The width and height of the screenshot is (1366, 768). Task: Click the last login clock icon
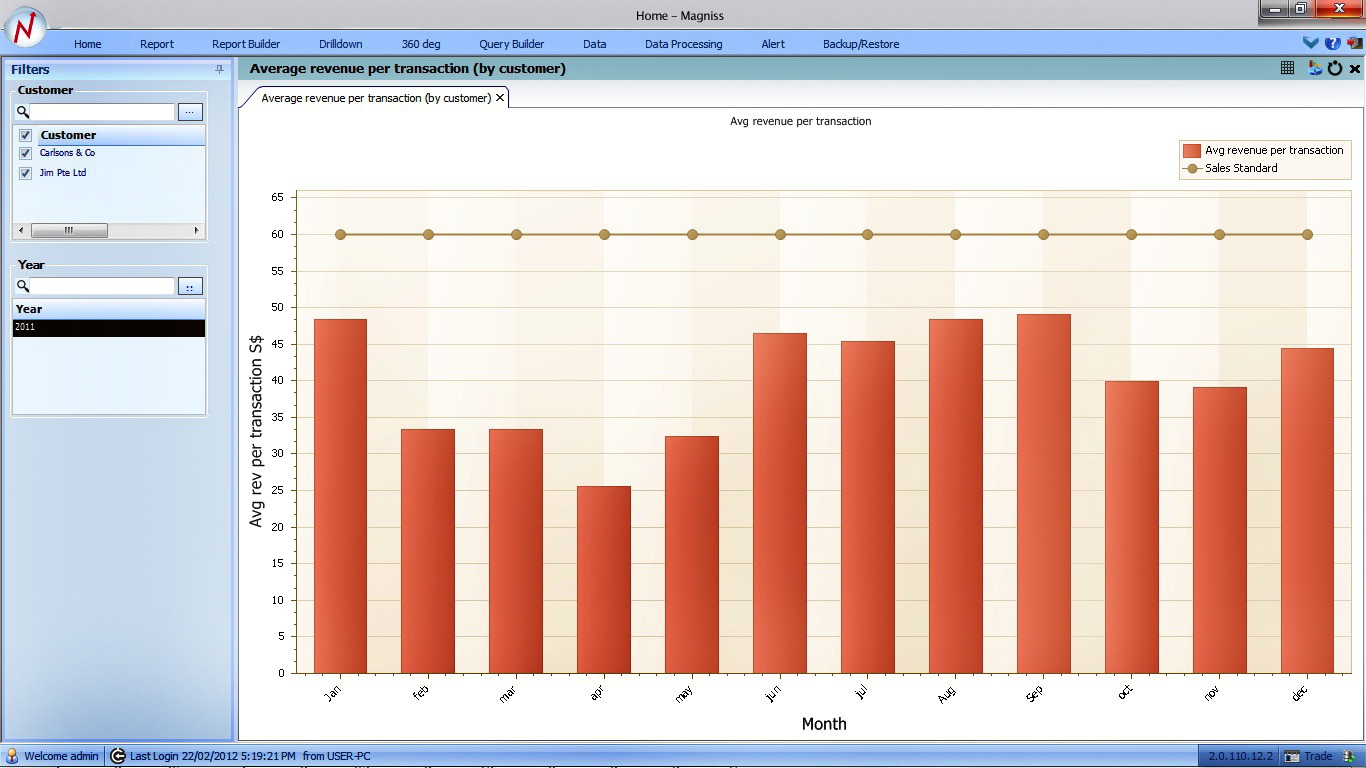coord(118,756)
